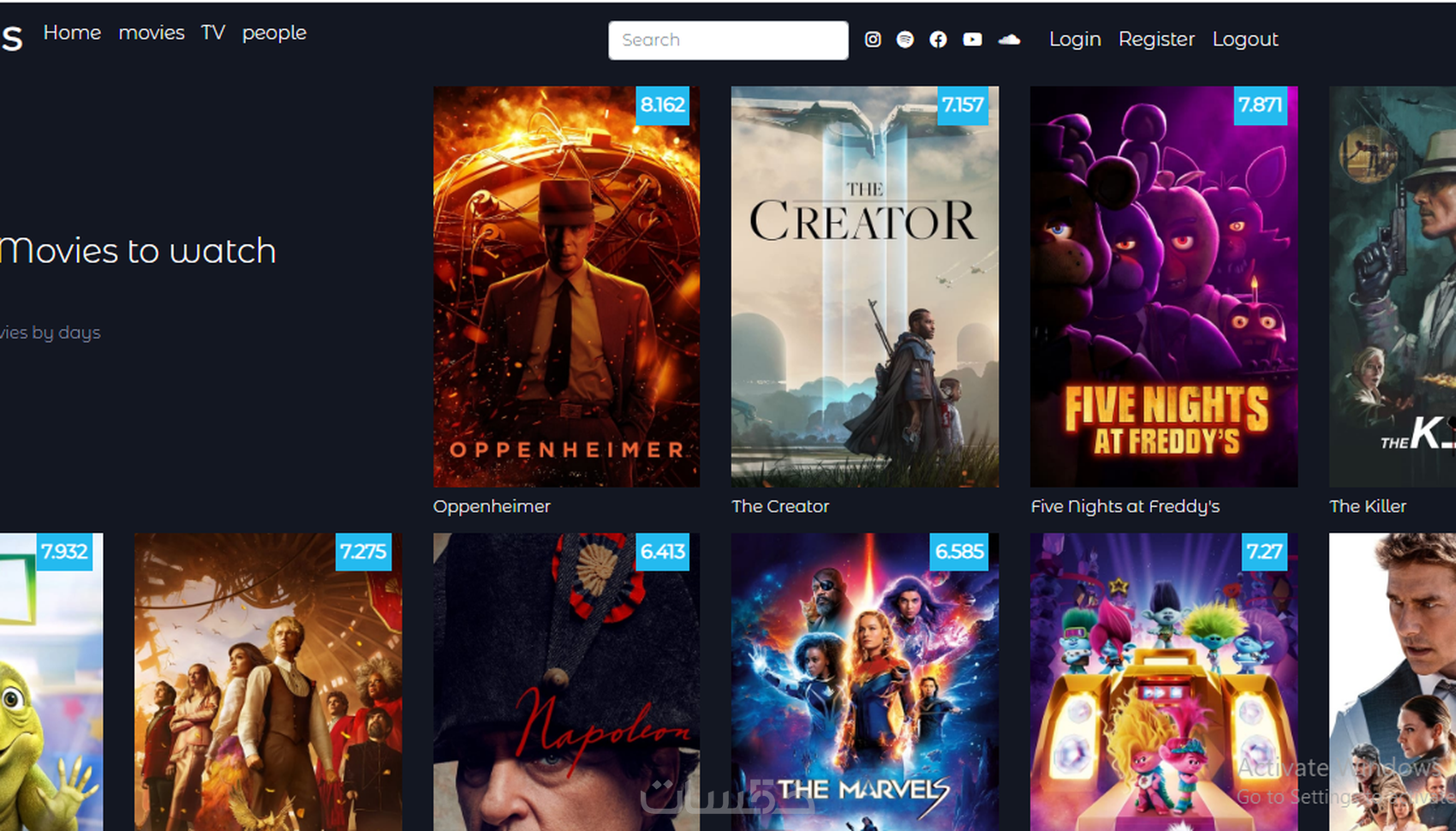
Task: Open the YouTube icon link
Action: tap(973, 39)
